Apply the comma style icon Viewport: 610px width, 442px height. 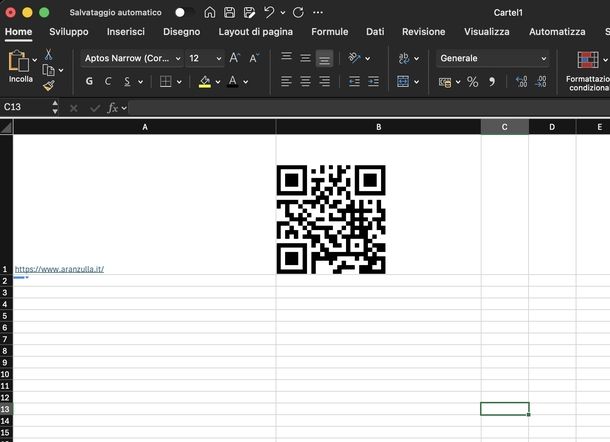492,82
